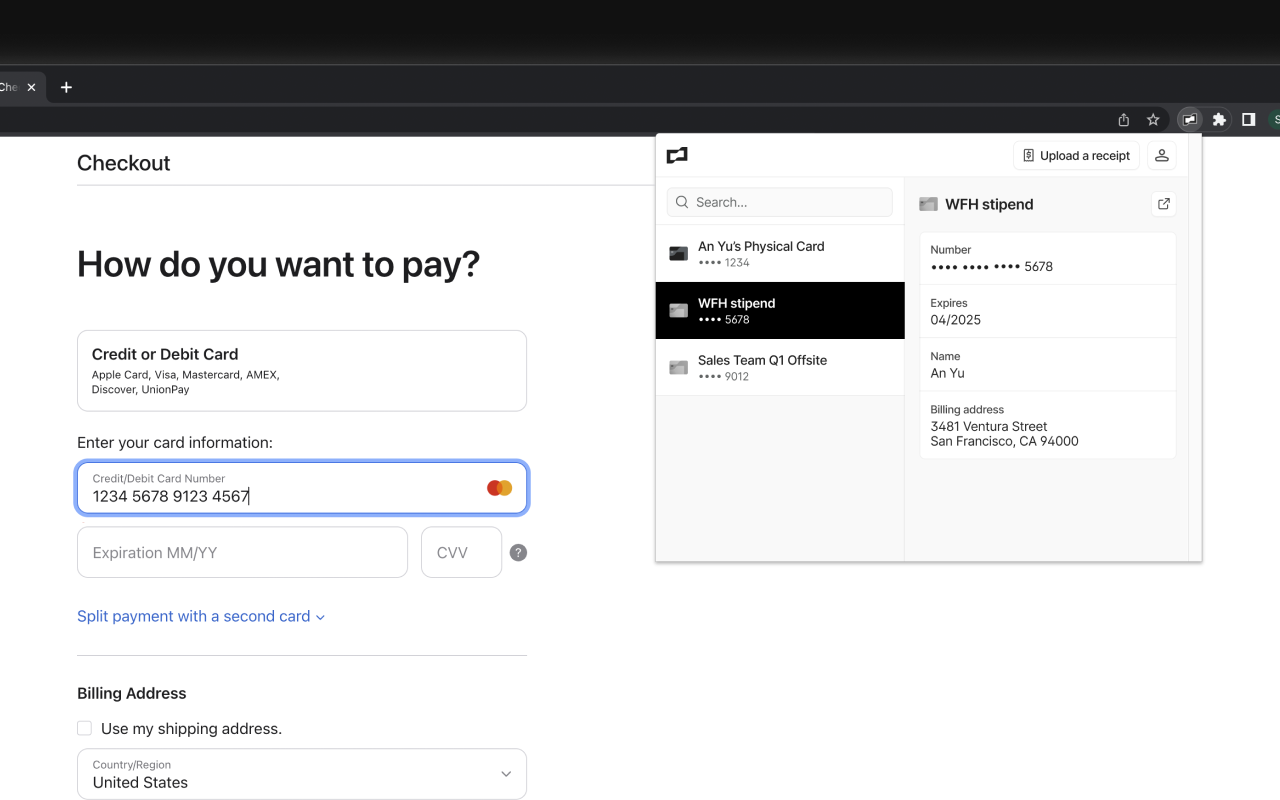Expand Split payment with a second card
The image size is (1280, 800).
click(x=201, y=616)
